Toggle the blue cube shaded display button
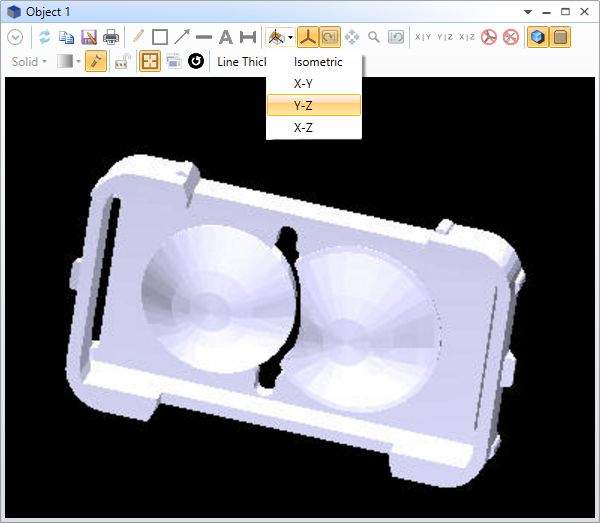The image size is (600, 523). coord(538,37)
